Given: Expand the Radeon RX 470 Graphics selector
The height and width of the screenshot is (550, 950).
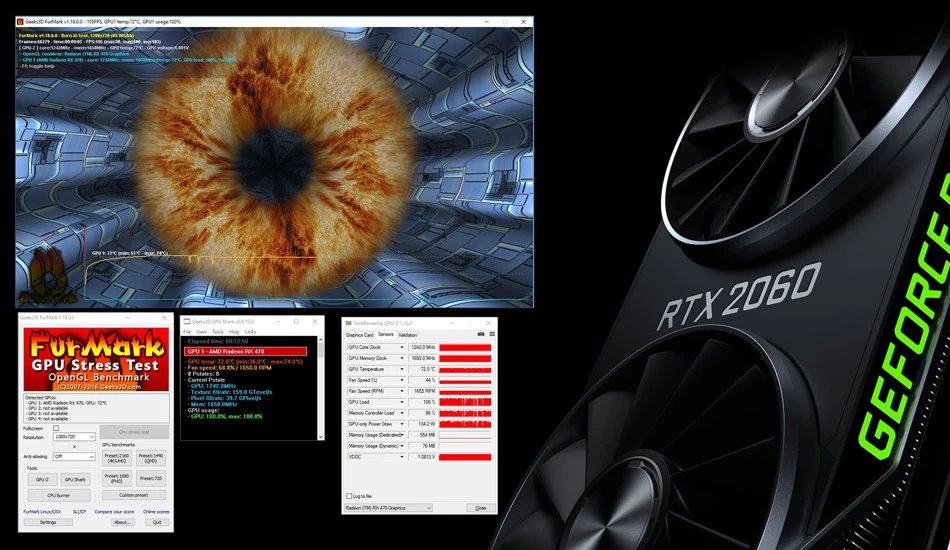Looking at the screenshot, I should 388,508.
